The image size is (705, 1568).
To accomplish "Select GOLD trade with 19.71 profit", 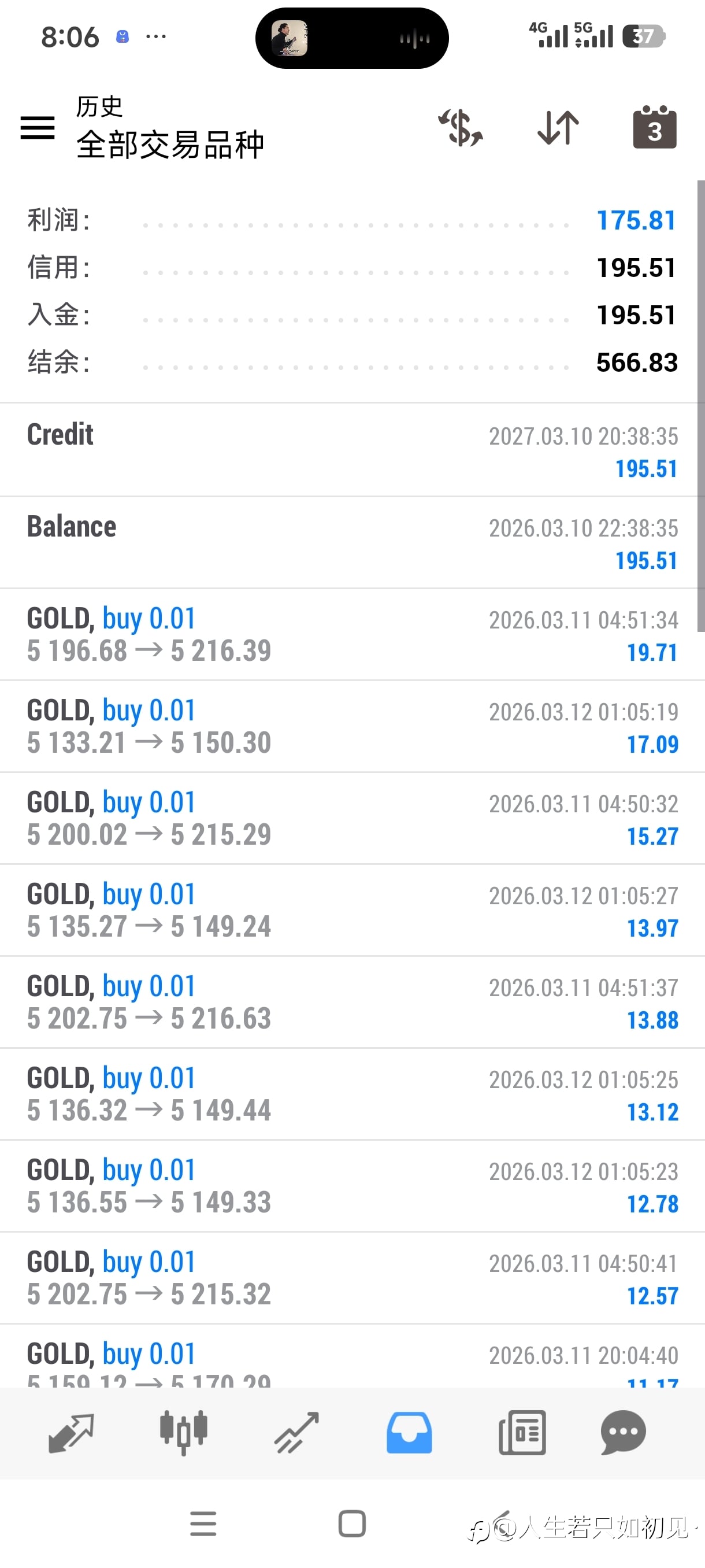I will point(352,634).
